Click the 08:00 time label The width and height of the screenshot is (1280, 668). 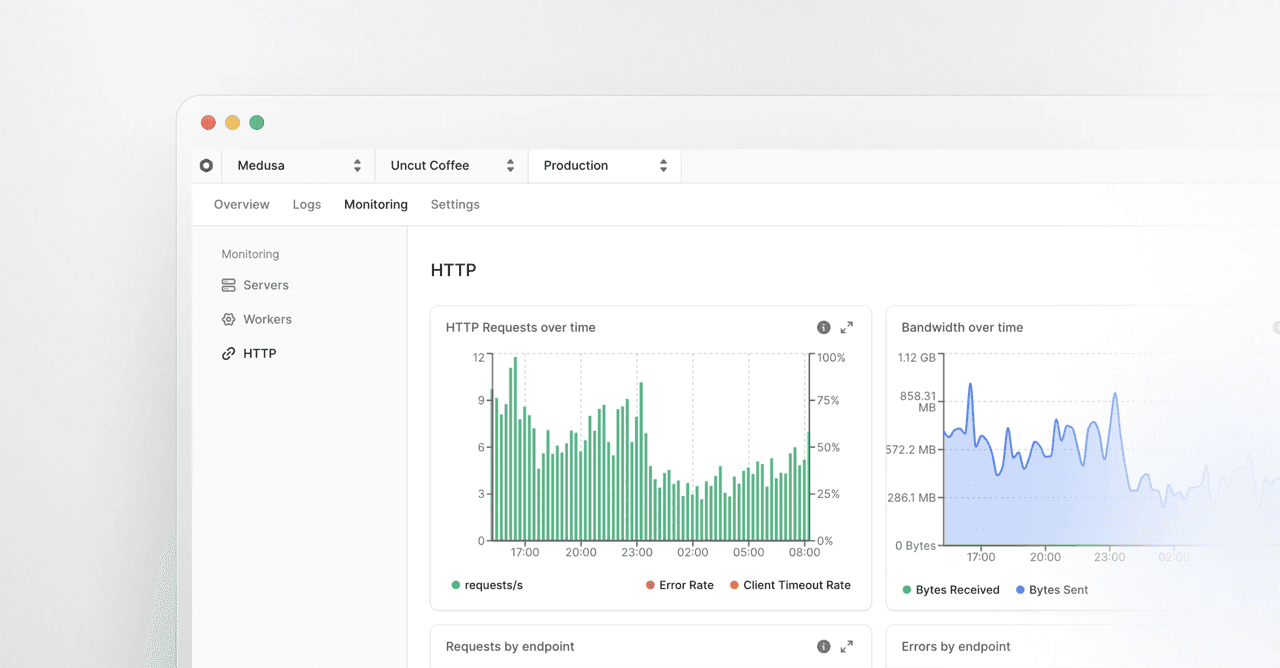point(804,552)
